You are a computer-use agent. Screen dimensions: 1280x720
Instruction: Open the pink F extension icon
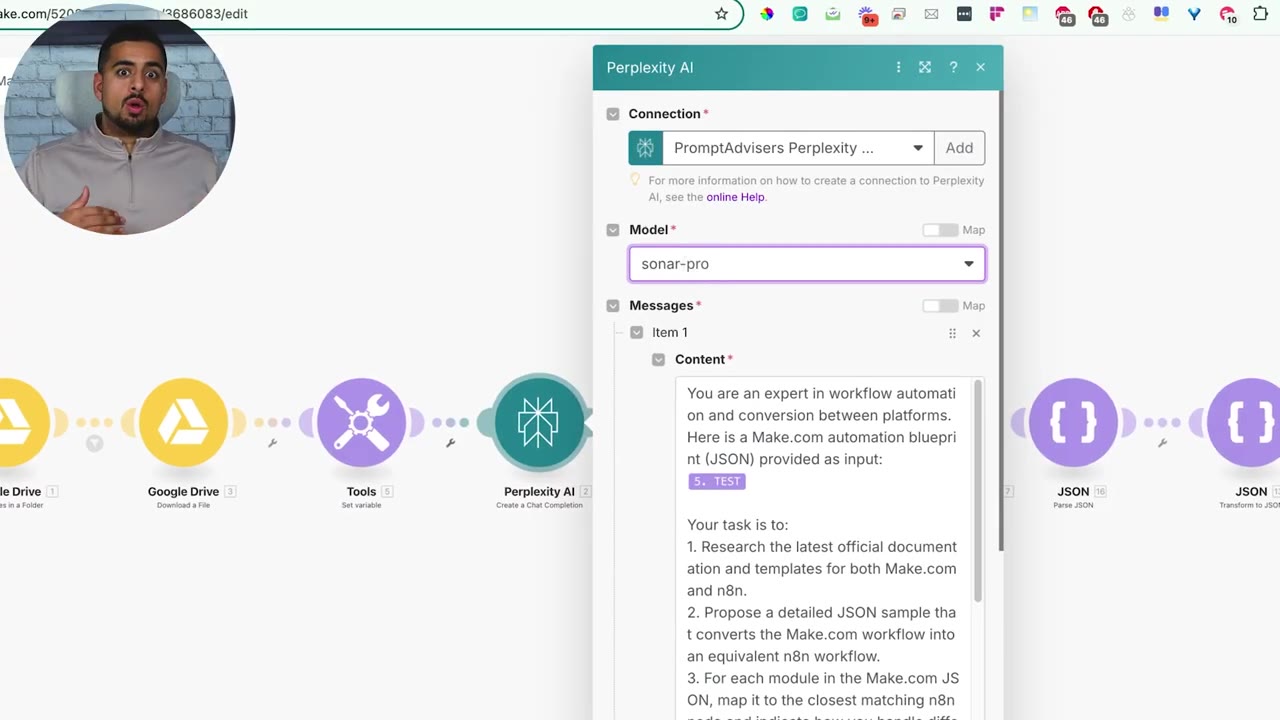coord(997,14)
